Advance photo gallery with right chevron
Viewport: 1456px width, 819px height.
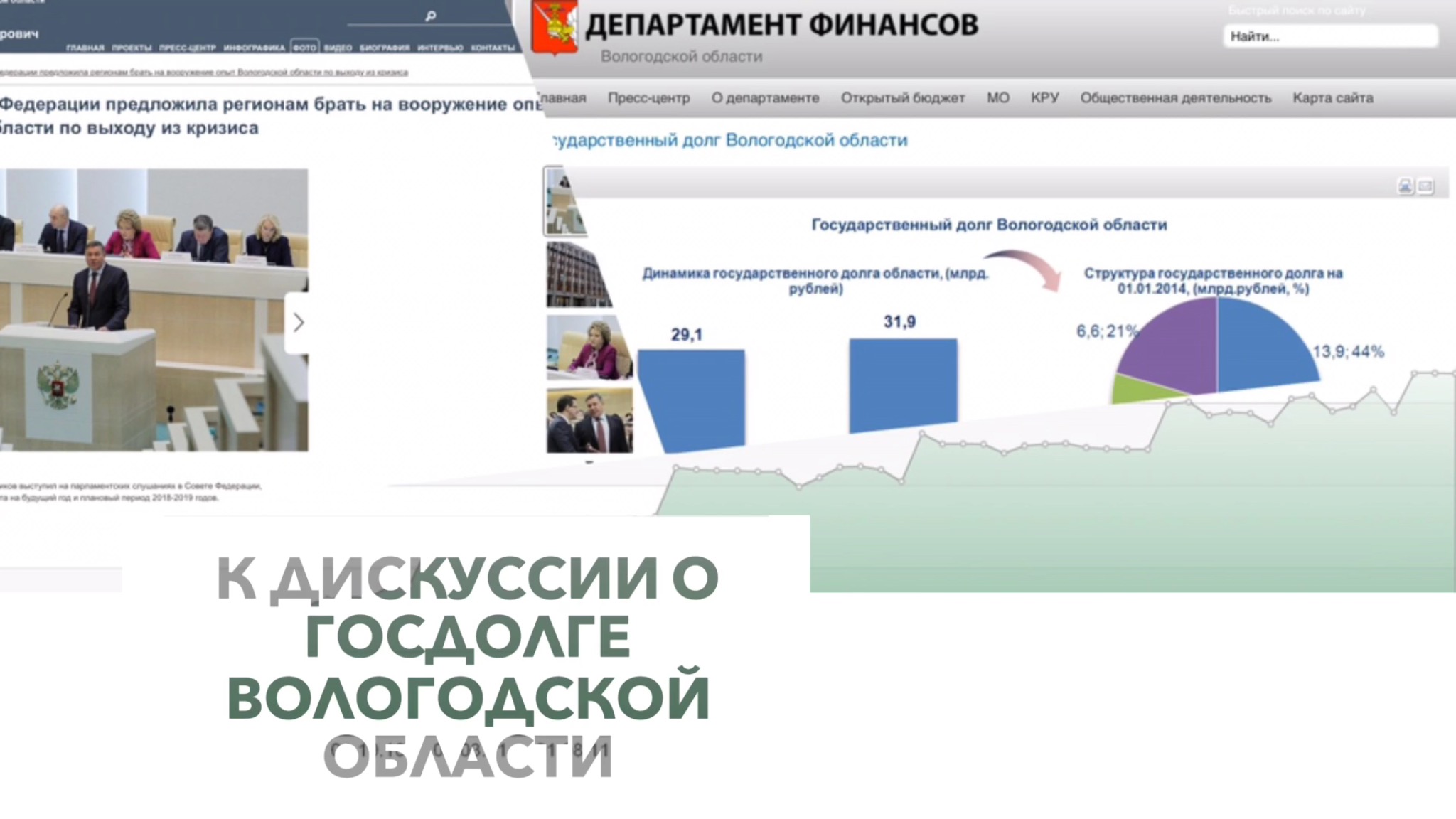(x=298, y=323)
